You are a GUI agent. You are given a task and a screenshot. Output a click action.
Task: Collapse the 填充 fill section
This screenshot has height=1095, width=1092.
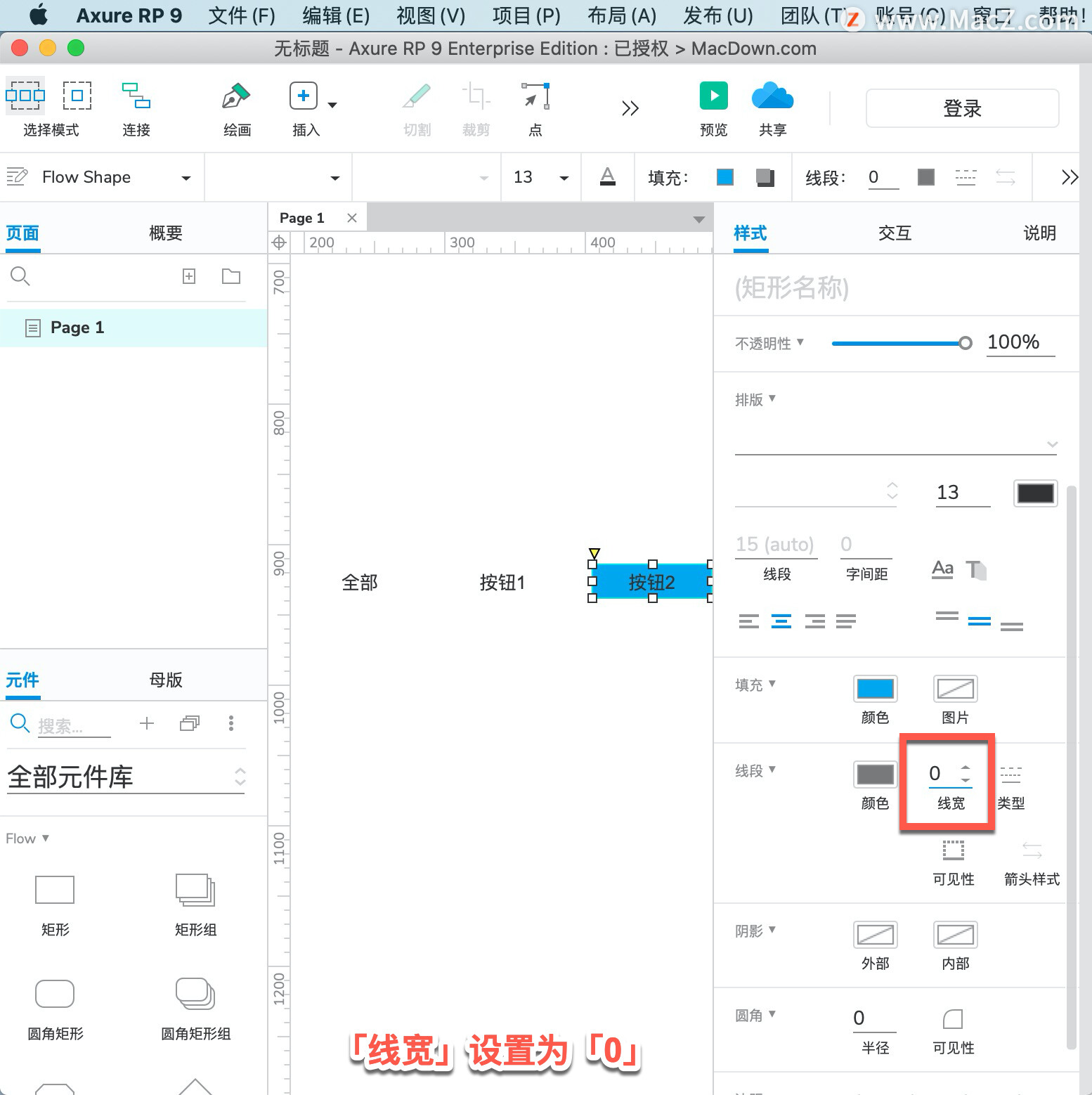click(x=755, y=685)
